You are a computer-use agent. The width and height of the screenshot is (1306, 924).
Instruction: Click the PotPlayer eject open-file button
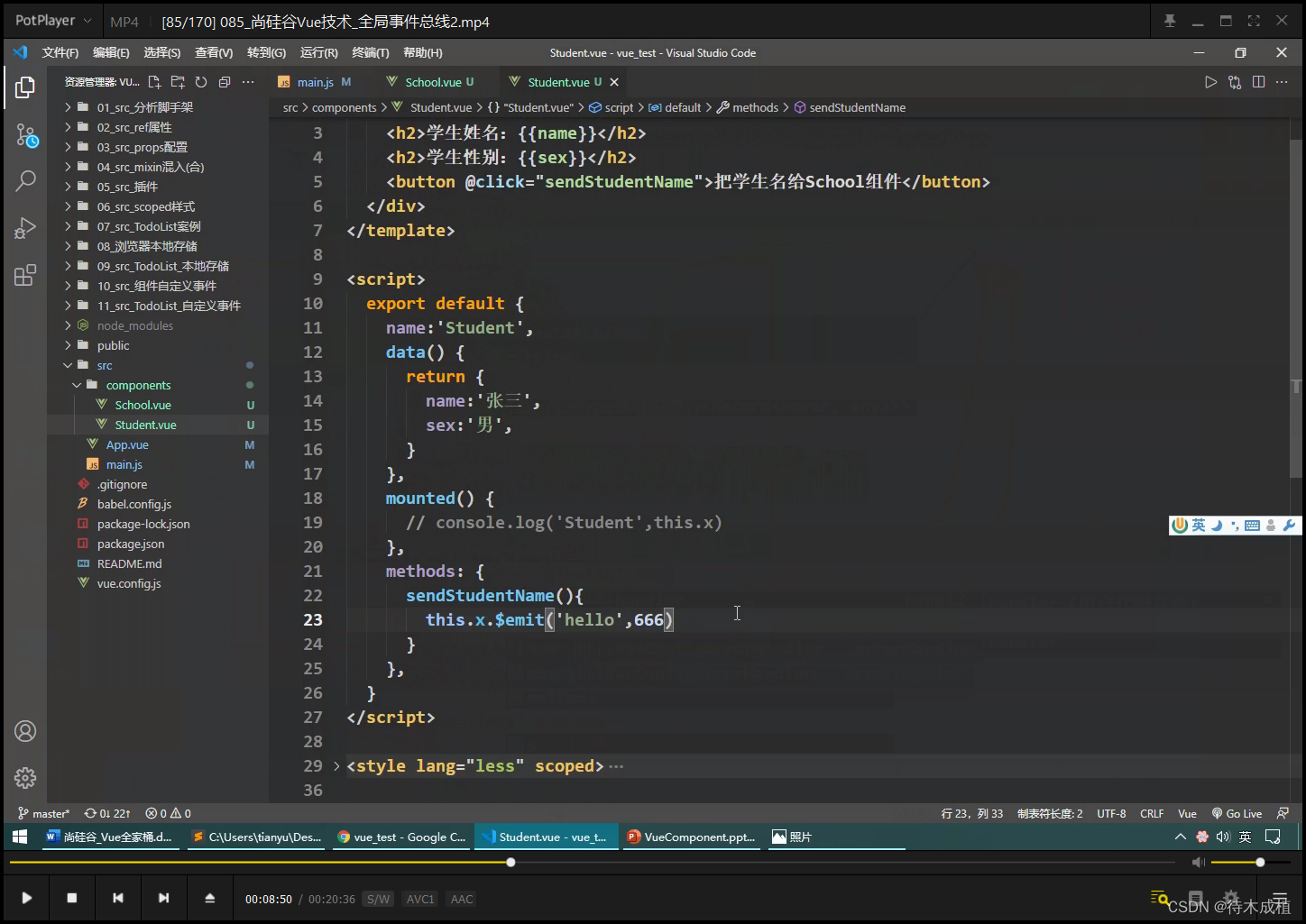point(209,898)
